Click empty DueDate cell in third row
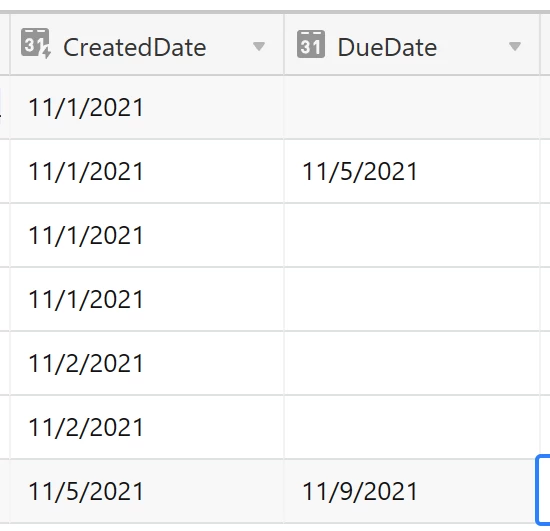Viewport: 550px width, 531px height. click(x=412, y=235)
